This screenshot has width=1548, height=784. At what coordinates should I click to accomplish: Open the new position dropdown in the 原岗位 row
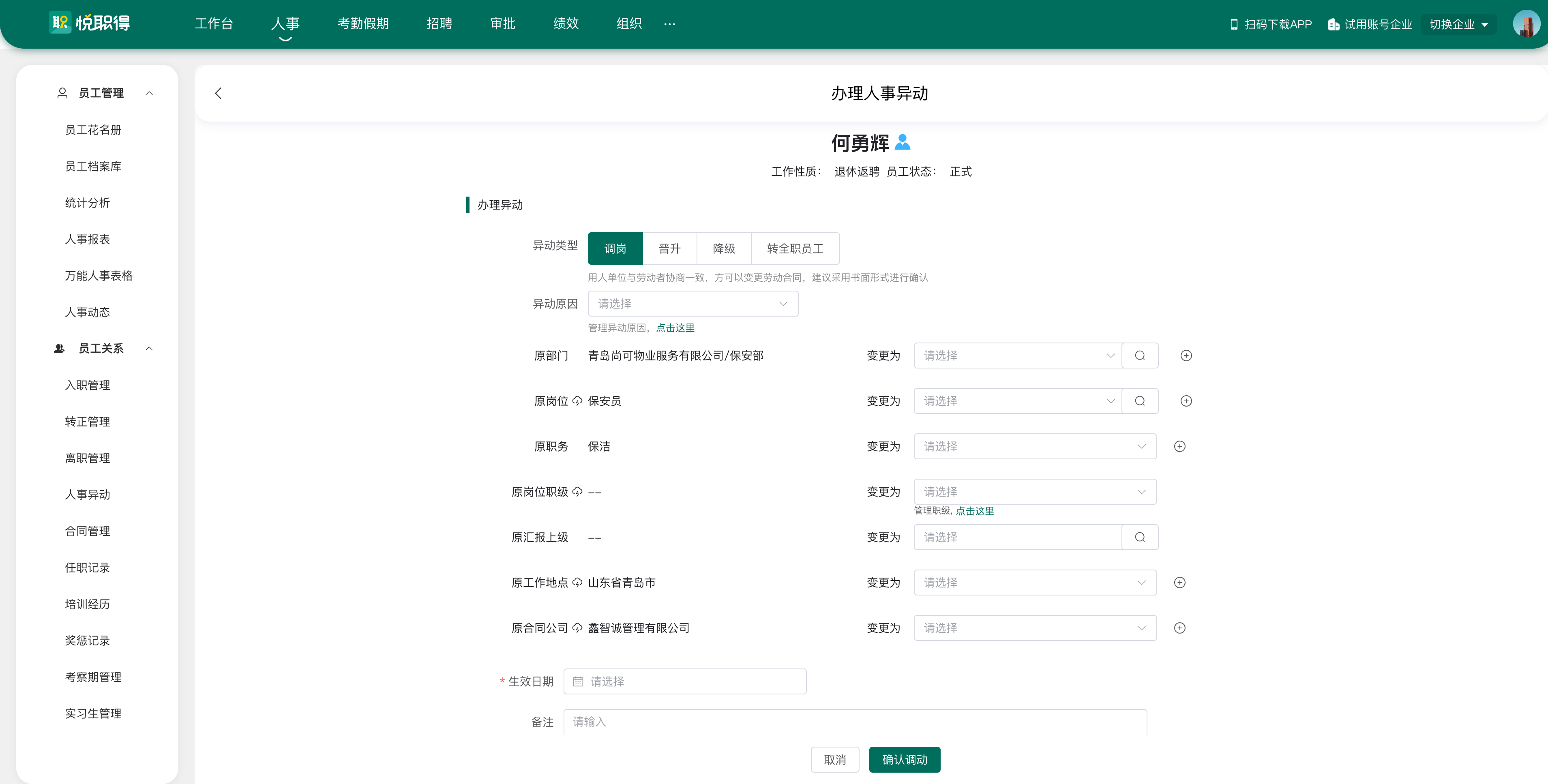click(1017, 401)
